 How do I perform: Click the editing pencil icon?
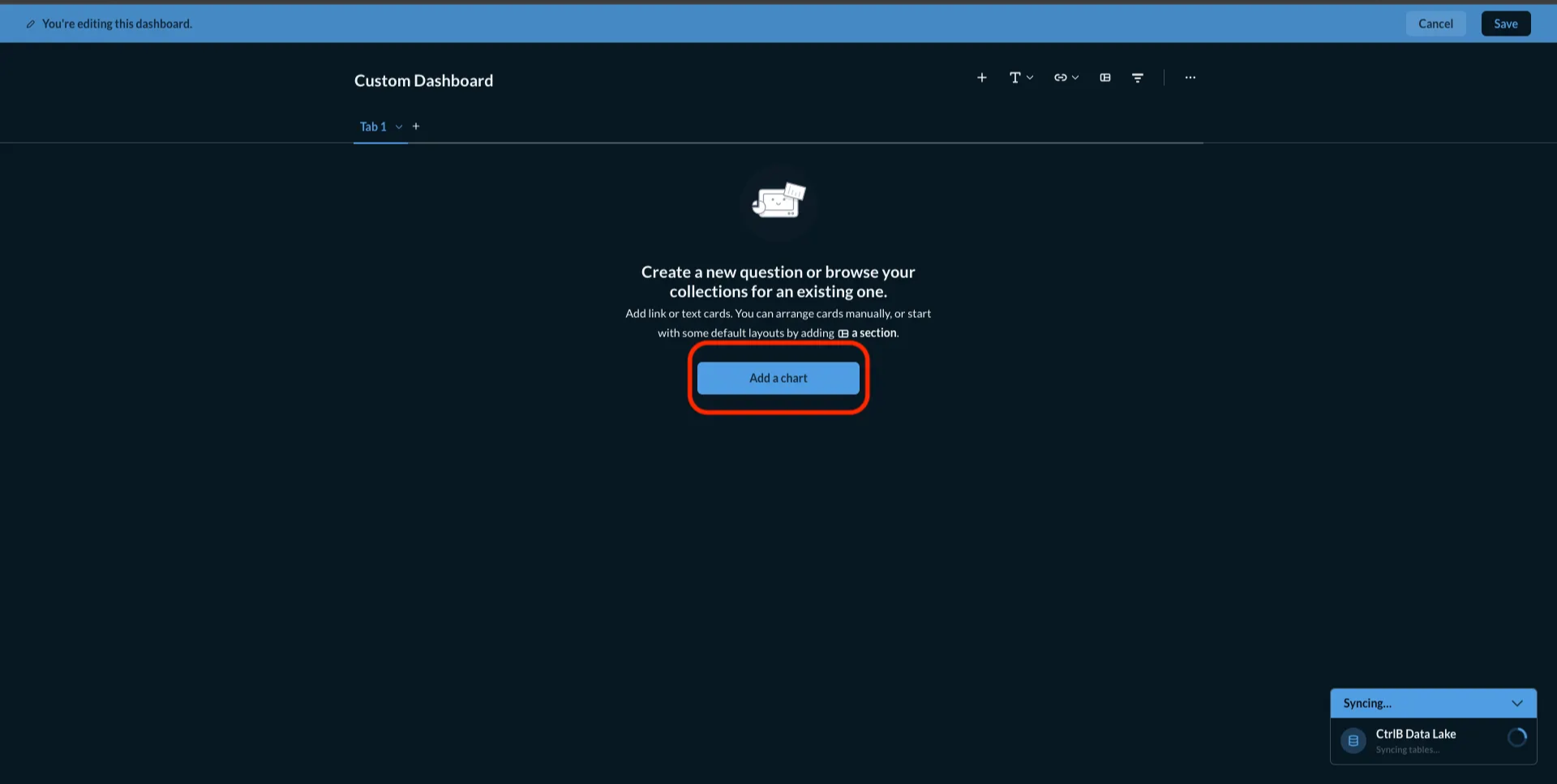(31, 24)
